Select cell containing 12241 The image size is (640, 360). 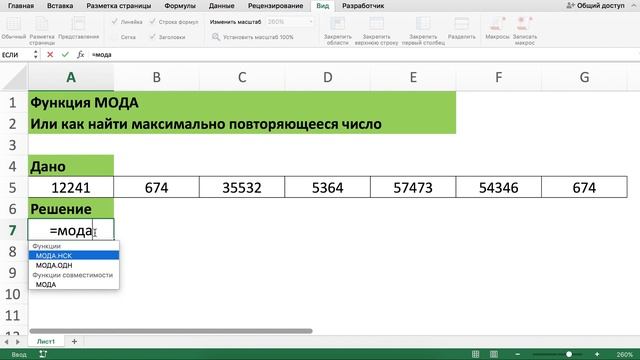71,187
